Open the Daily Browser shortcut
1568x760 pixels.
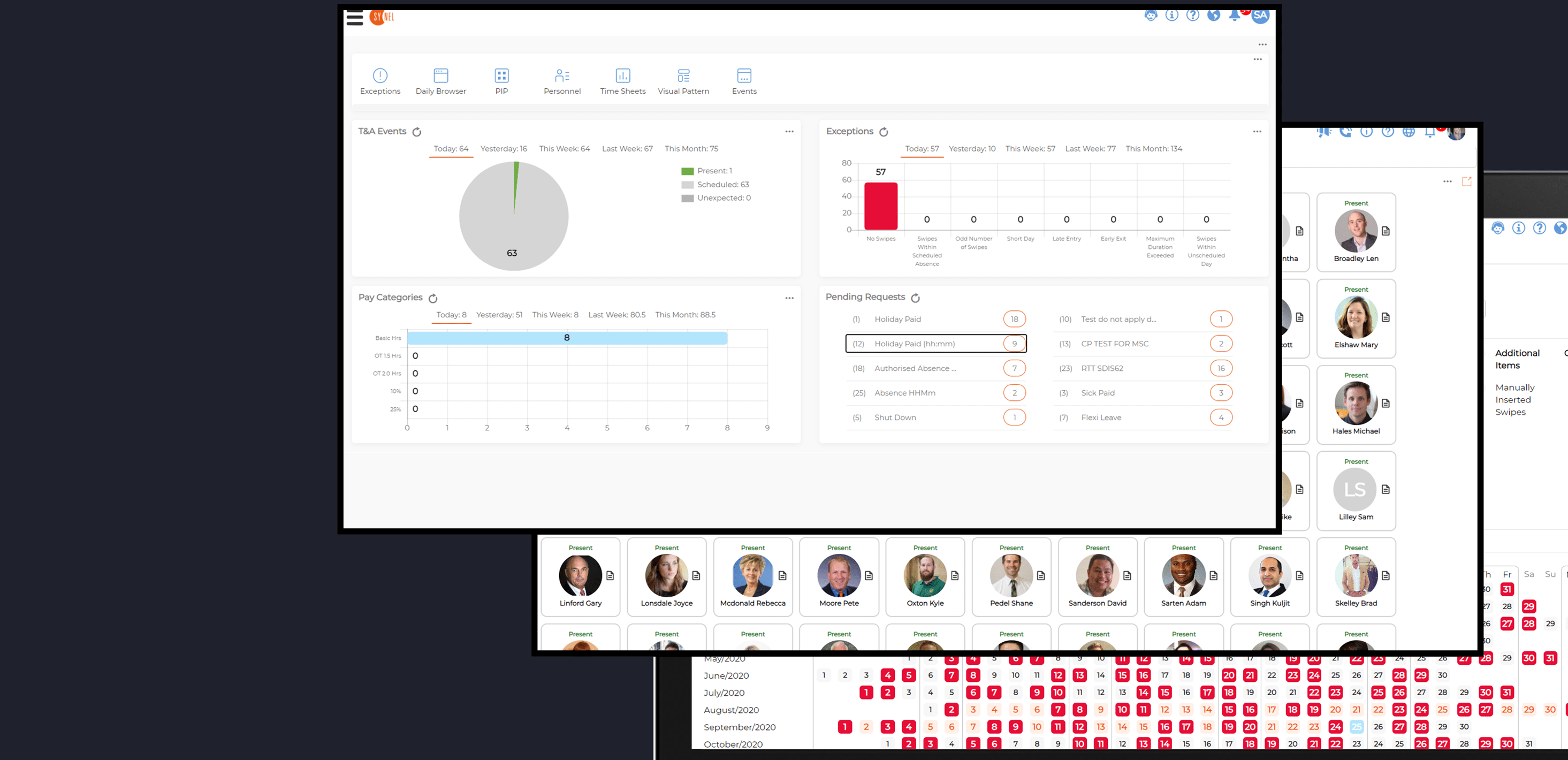440,75
